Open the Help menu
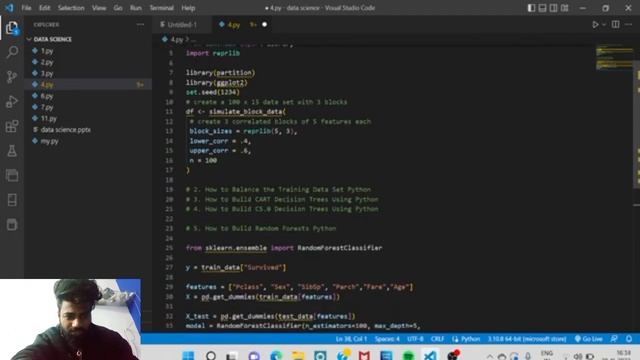Viewport: 640px width, 360px height. (188, 8)
